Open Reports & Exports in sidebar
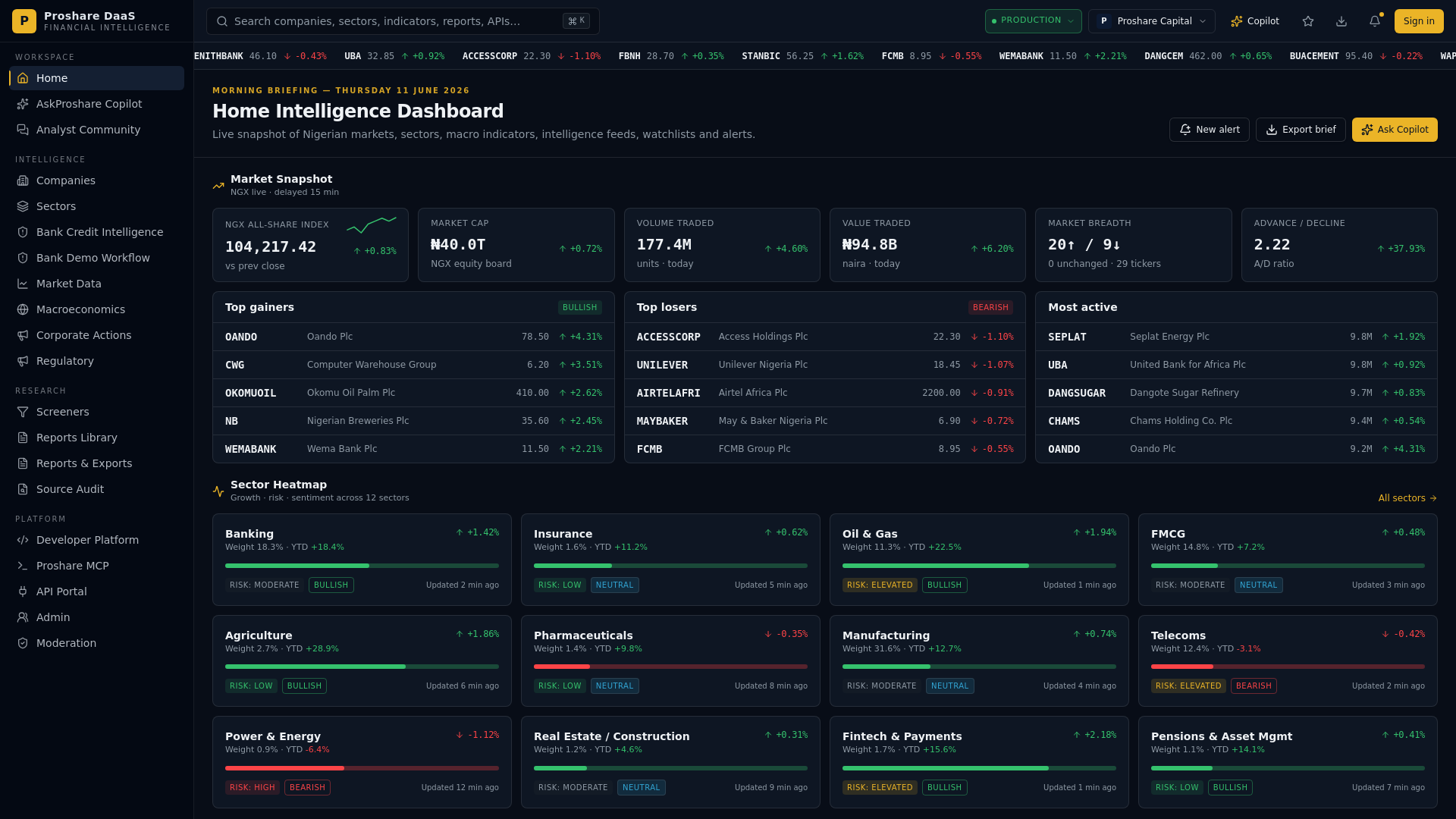 pyautogui.click(x=97, y=463)
